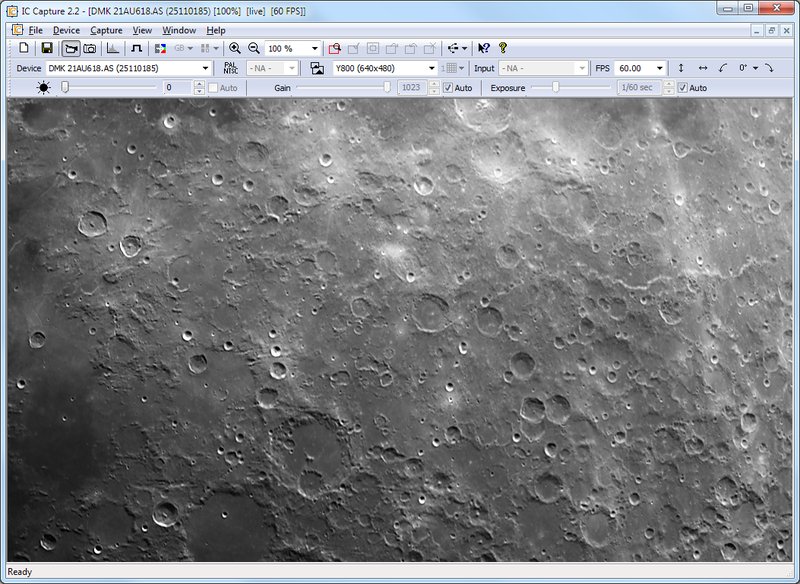Open the Help menu
Screen dimensions: 800x584
[216, 31]
